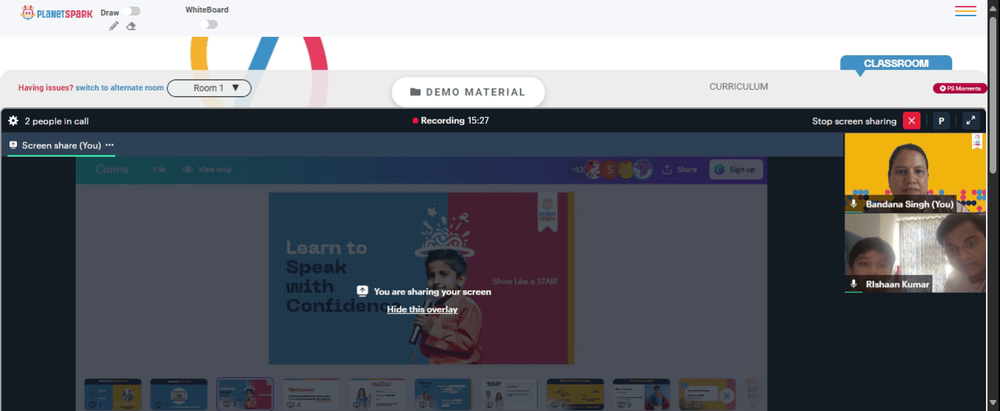Select slide 4 Welcome thumbnail
Viewport: 1000px width, 411px height.
(311, 394)
